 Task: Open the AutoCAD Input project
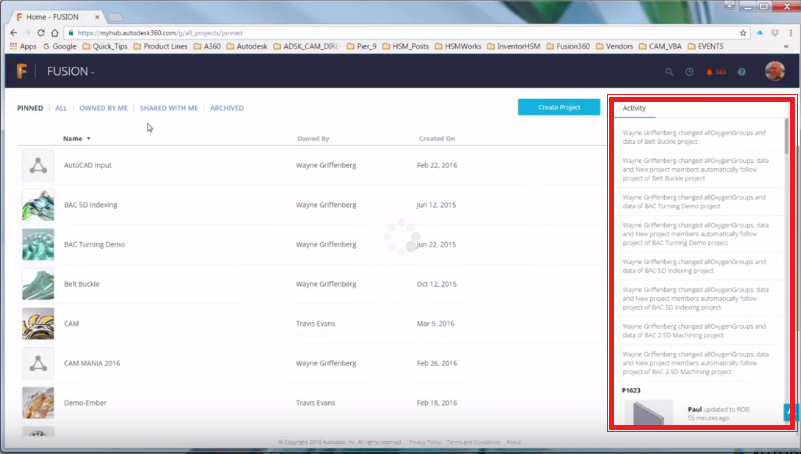point(87,165)
